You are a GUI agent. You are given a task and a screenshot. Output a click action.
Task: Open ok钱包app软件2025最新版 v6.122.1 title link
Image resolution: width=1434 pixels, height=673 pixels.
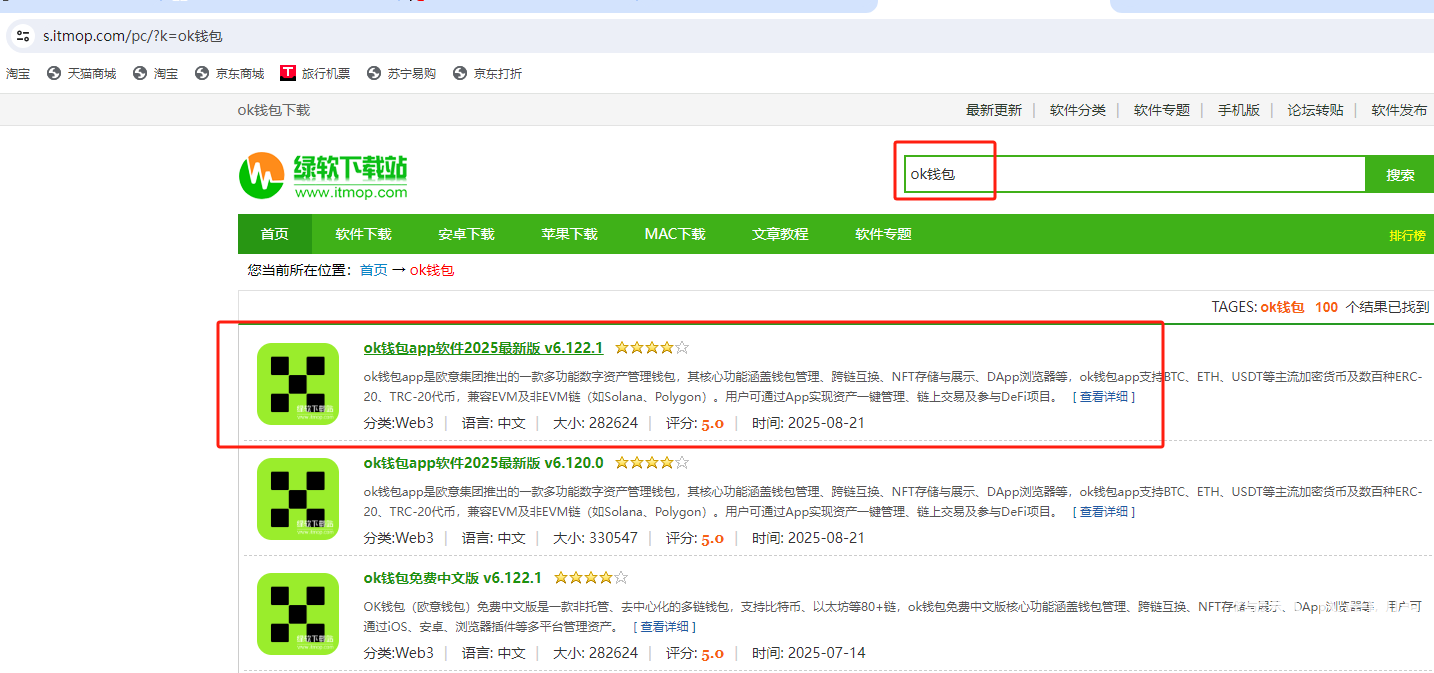483,348
